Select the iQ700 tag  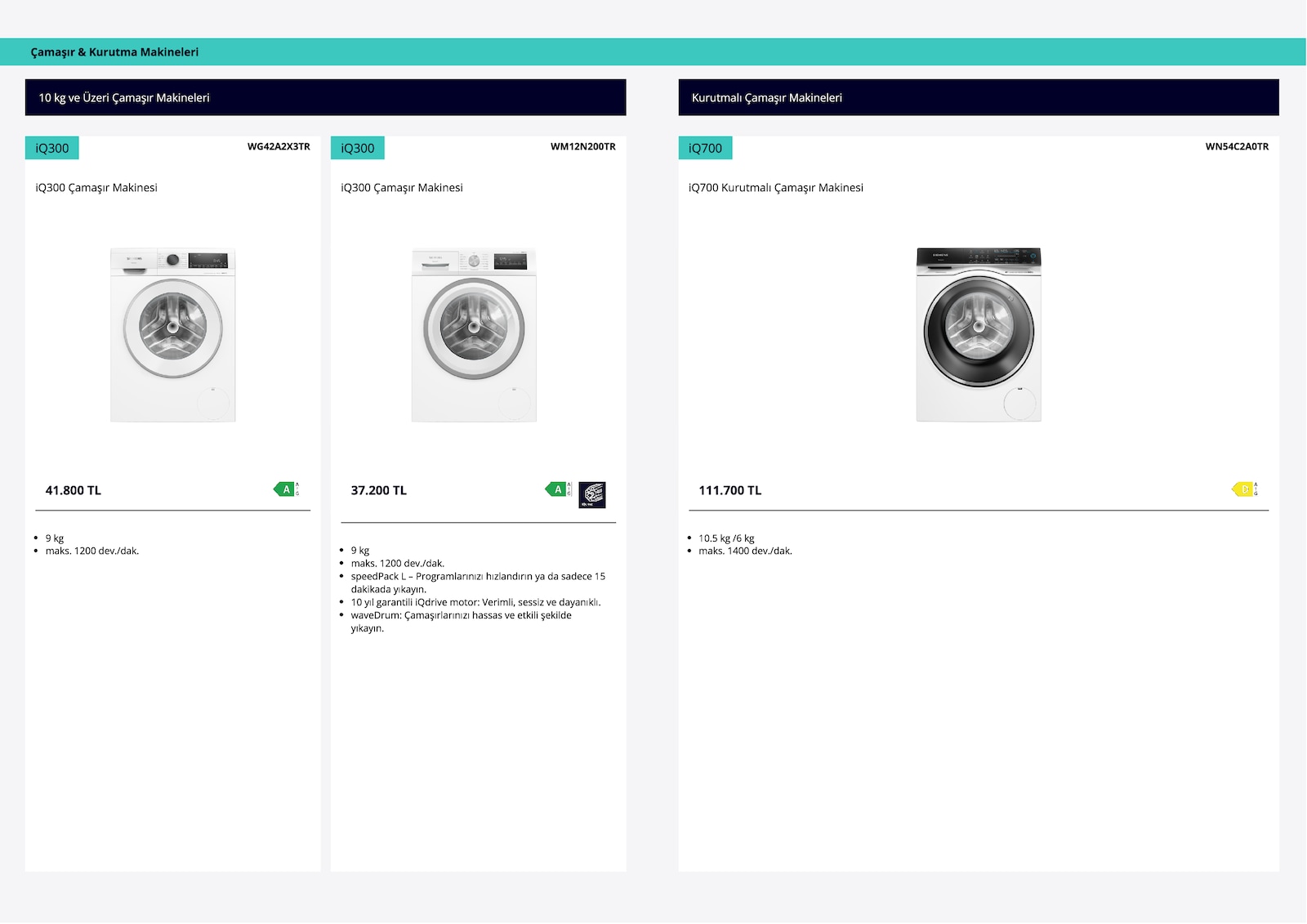tap(706, 148)
